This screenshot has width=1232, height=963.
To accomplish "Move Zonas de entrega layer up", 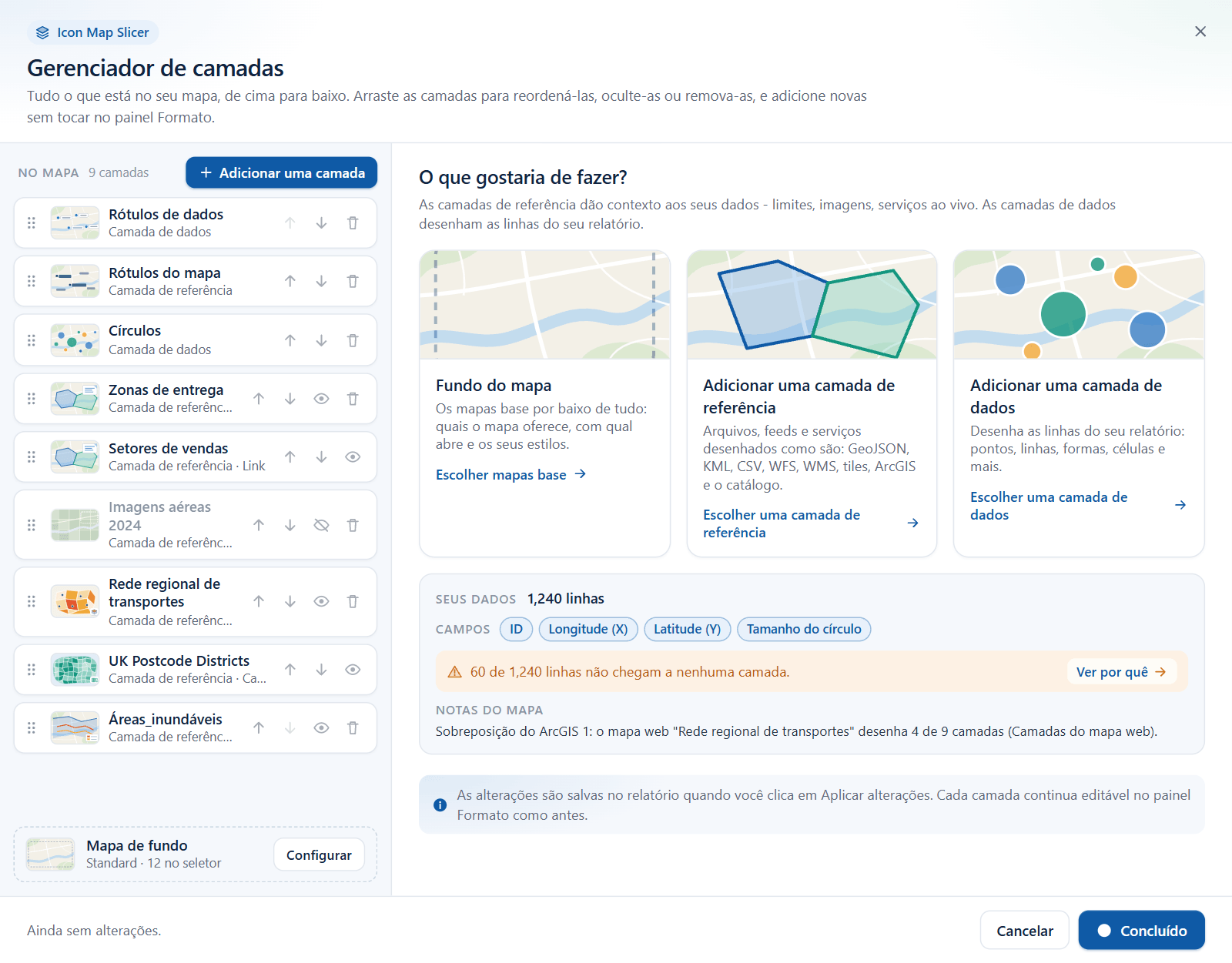I will (259, 399).
